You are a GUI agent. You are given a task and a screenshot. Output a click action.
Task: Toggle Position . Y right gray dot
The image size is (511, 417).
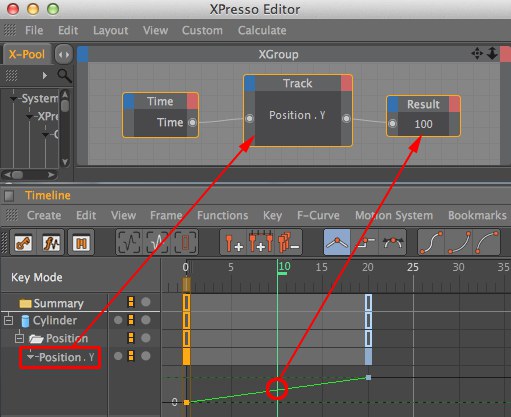pos(146,356)
